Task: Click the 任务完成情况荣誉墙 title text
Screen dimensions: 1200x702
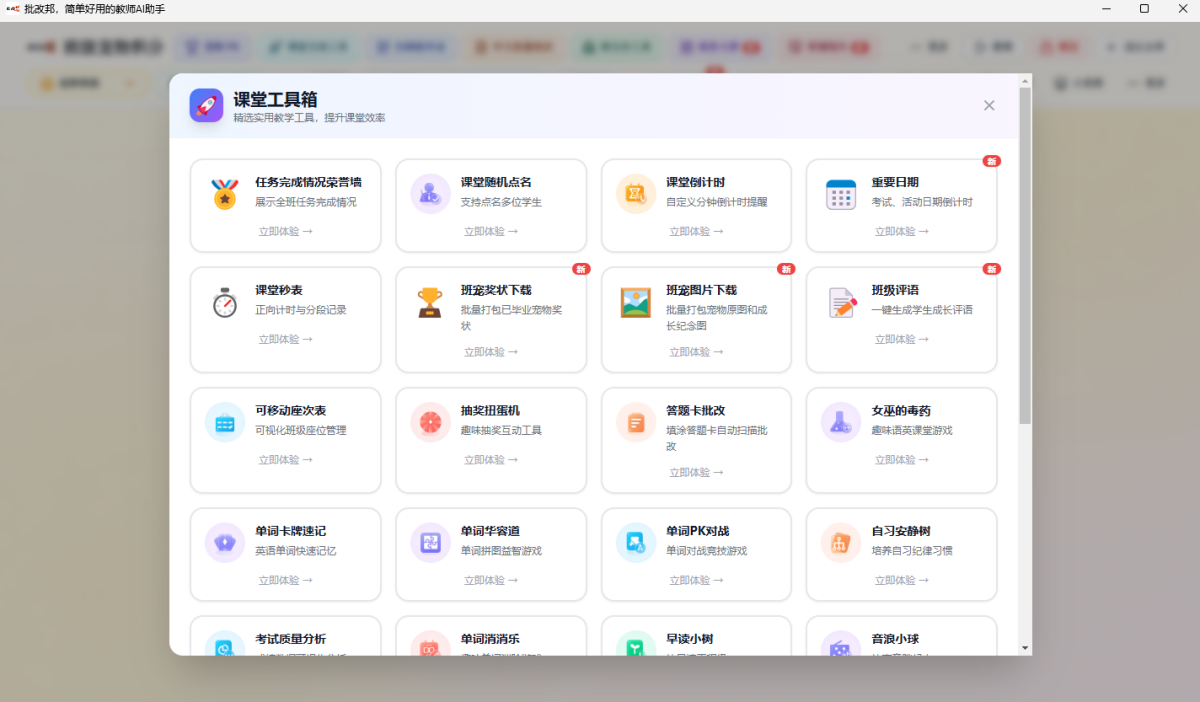Action: (x=308, y=182)
